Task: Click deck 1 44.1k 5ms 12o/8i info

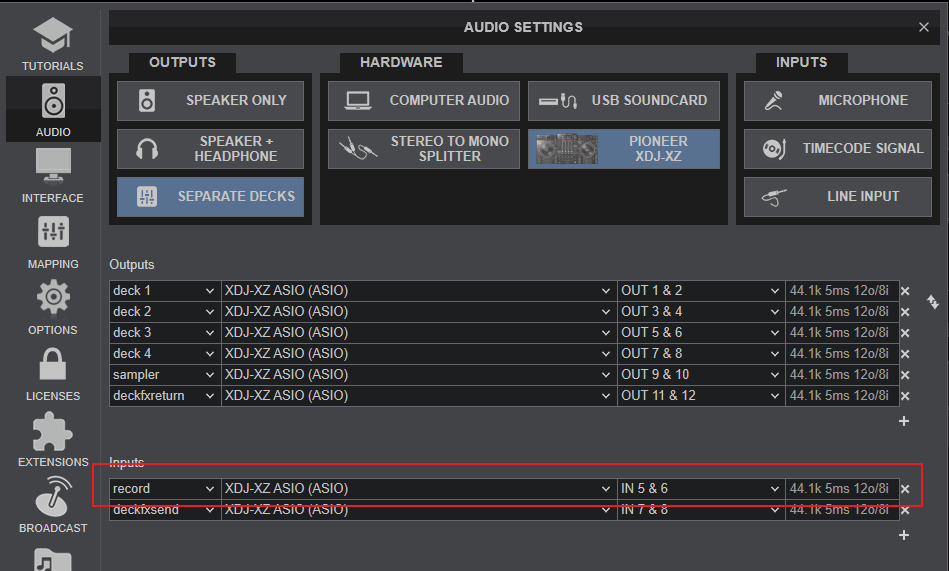Action: (x=842, y=291)
